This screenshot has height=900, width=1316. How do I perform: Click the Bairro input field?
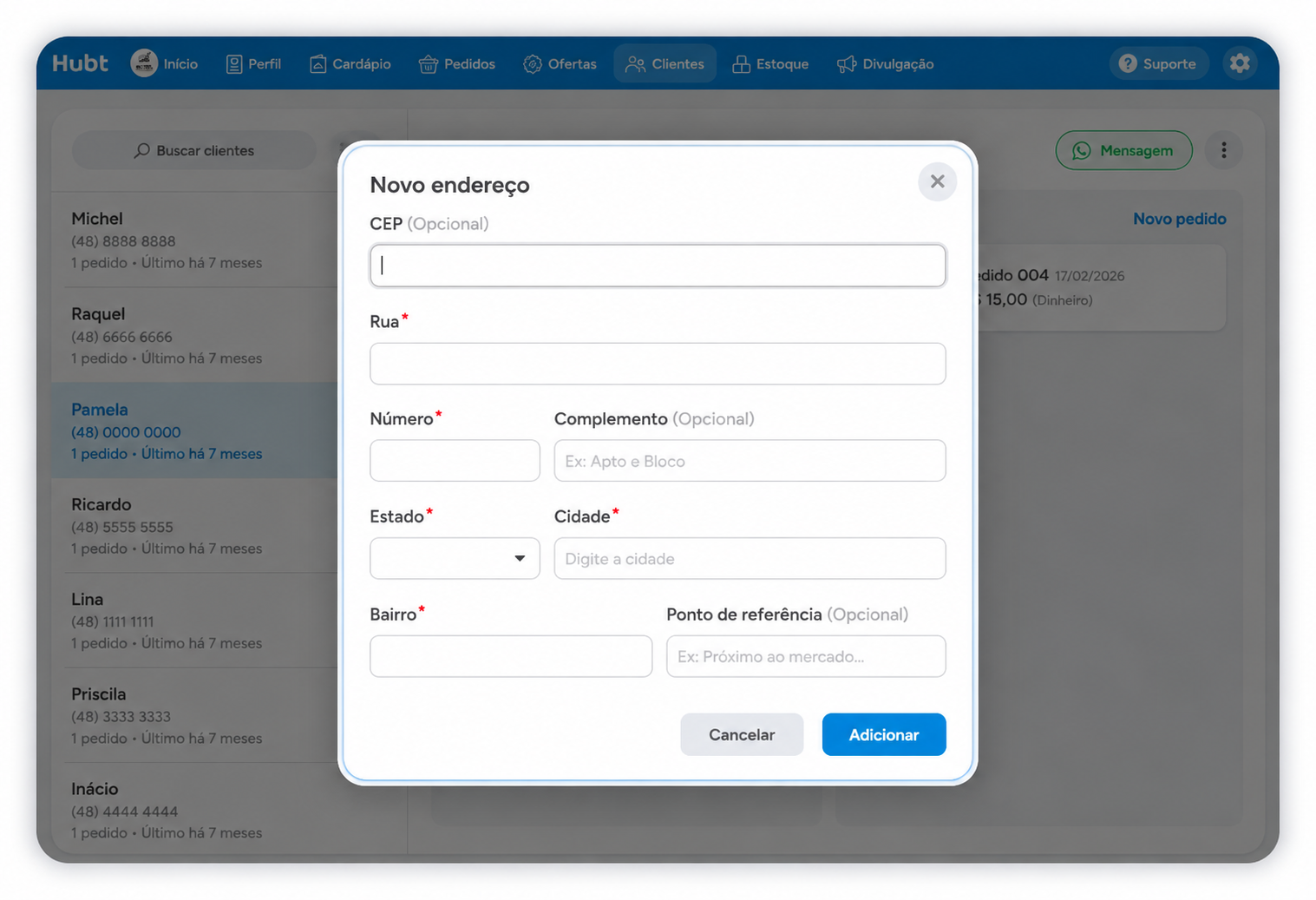click(511, 656)
